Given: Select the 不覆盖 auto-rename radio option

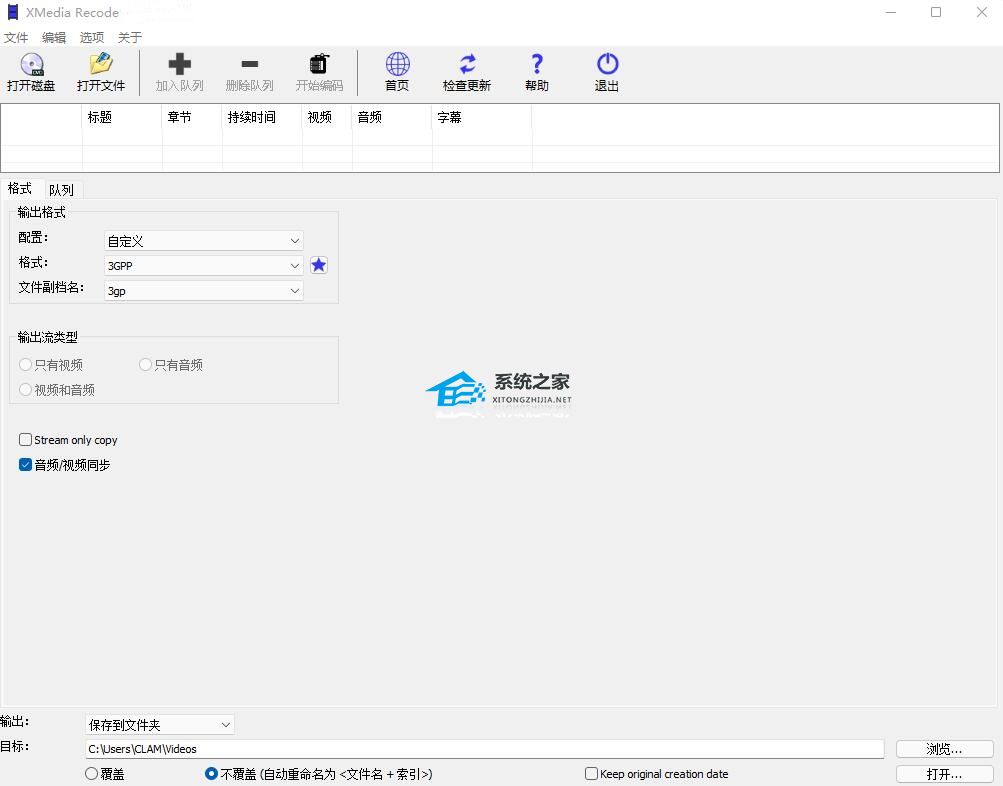Looking at the screenshot, I should tap(211, 774).
